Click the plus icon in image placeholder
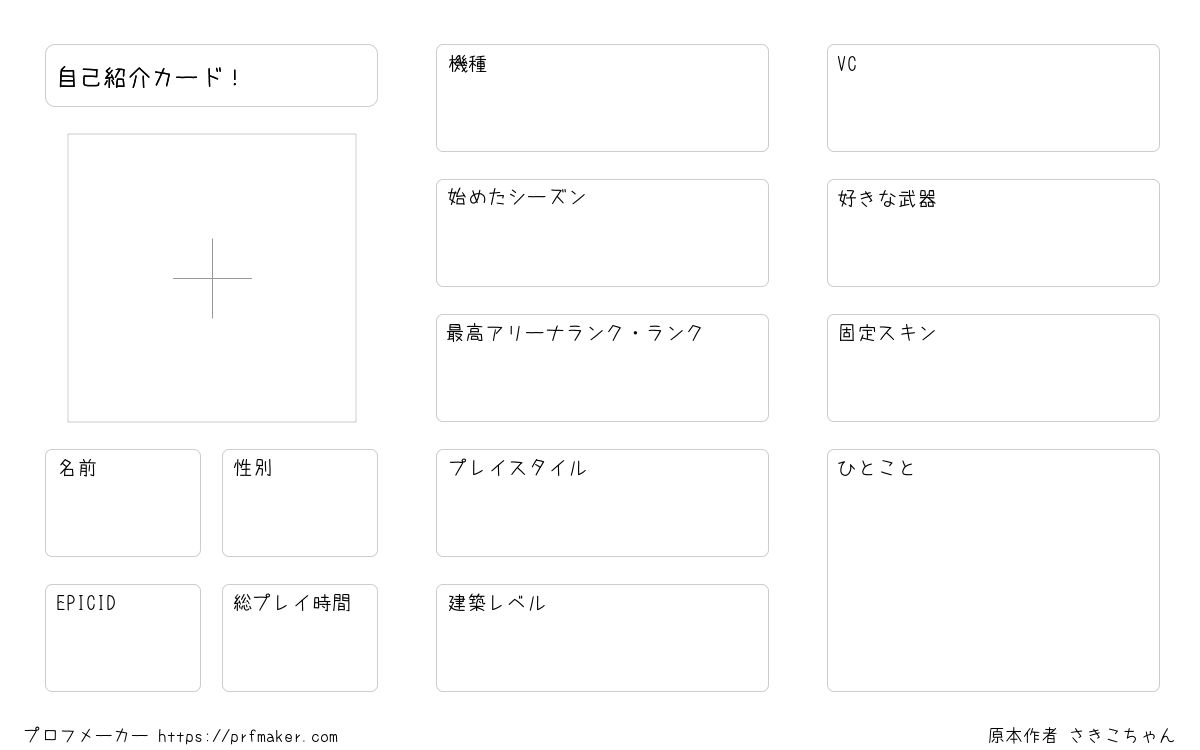The width and height of the screenshot is (1200, 750). (212, 278)
